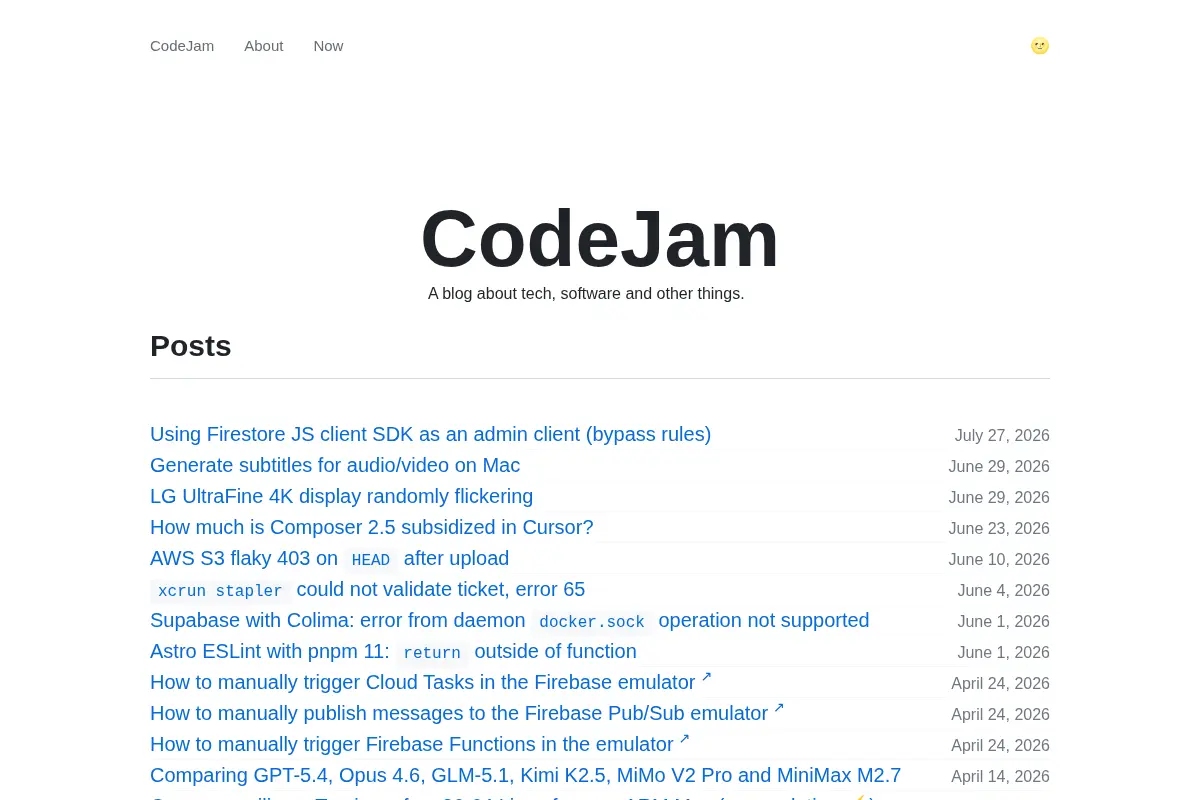Go to the About page
The height and width of the screenshot is (800, 1200).
click(x=264, y=46)
